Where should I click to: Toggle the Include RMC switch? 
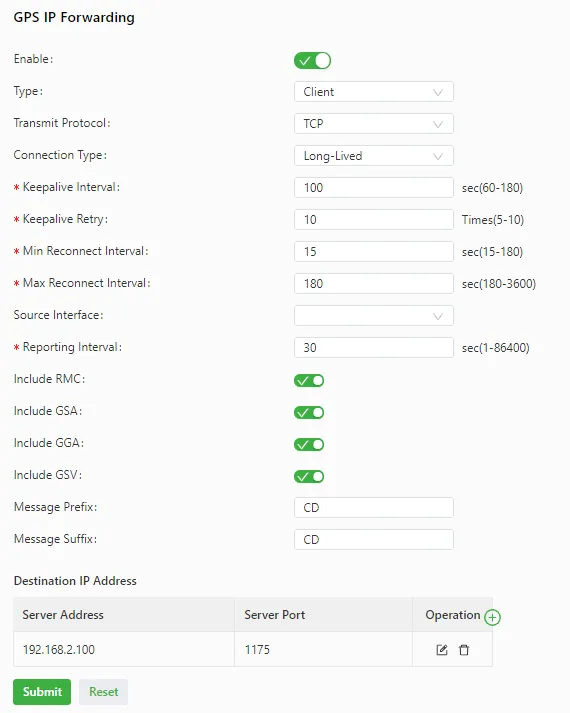pos(309,381)
